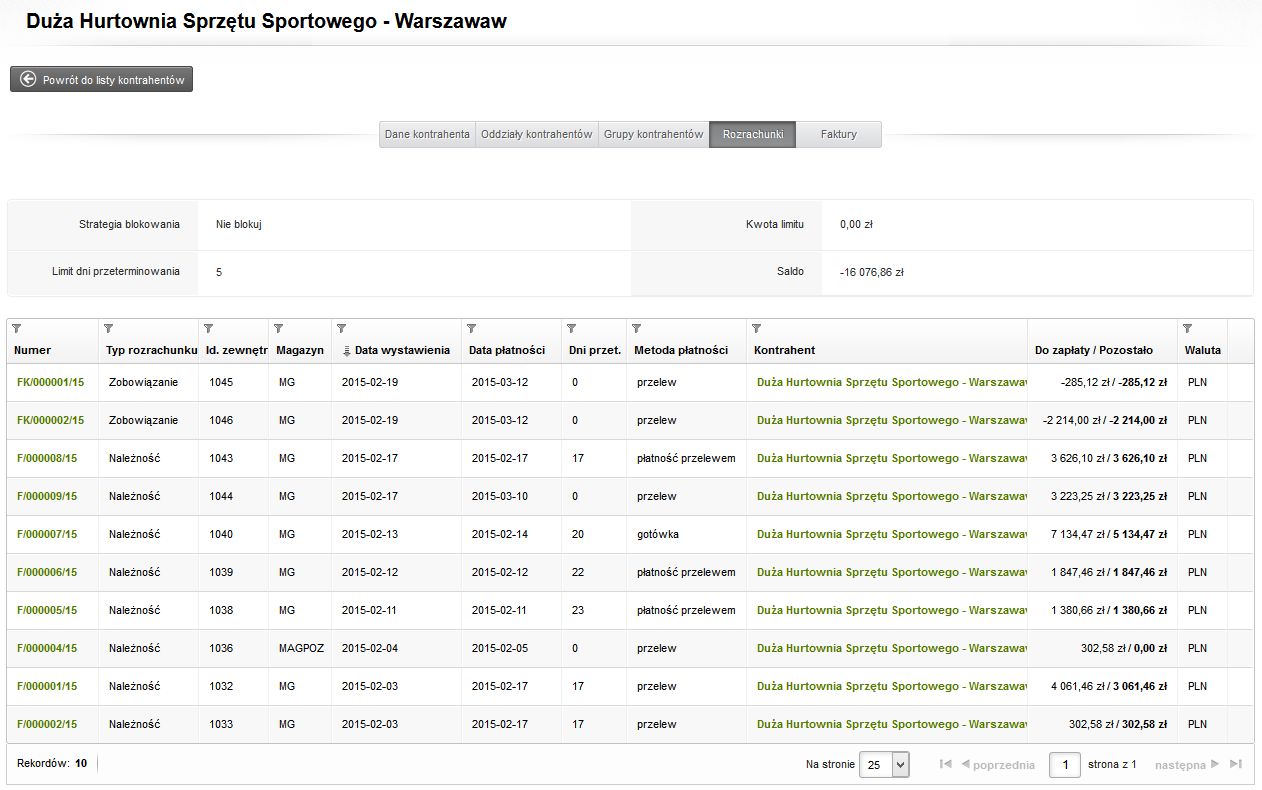Click contractor link in F/000004/15 row
This screenshot has height=790, width=1262.
click(x=890, y=648)
